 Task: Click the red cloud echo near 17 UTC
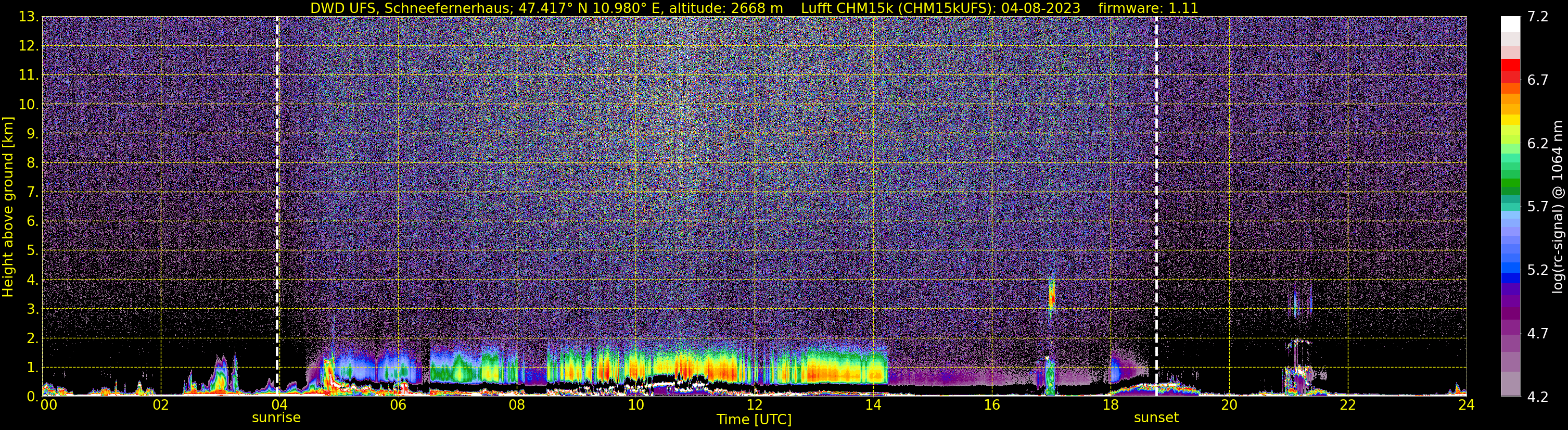[1051, 297]
